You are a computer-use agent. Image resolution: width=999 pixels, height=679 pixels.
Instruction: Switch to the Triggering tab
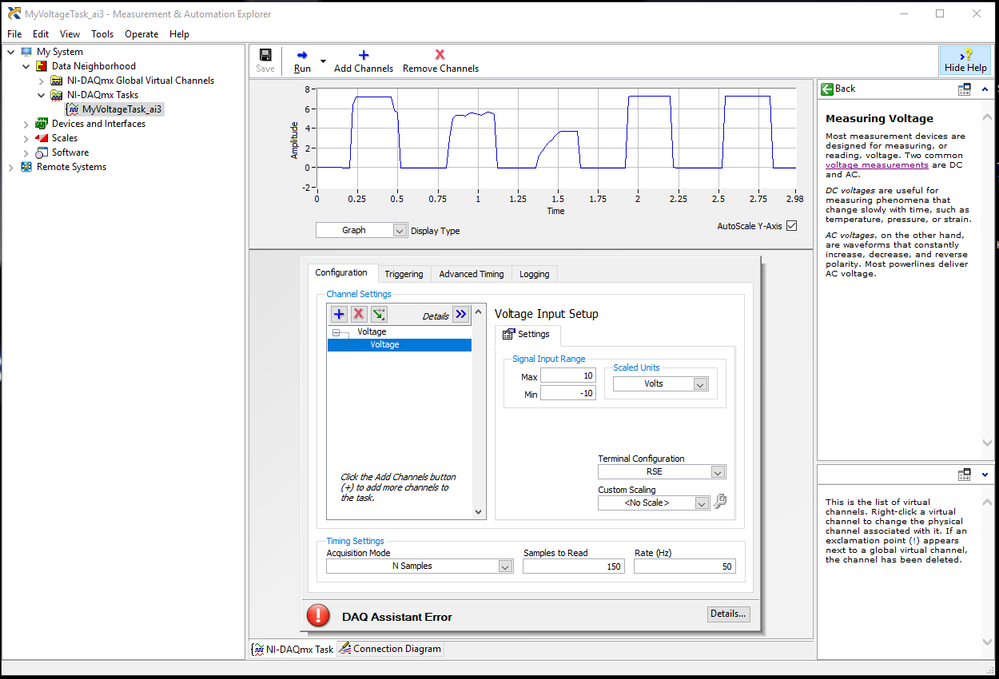tap(404, 274)
